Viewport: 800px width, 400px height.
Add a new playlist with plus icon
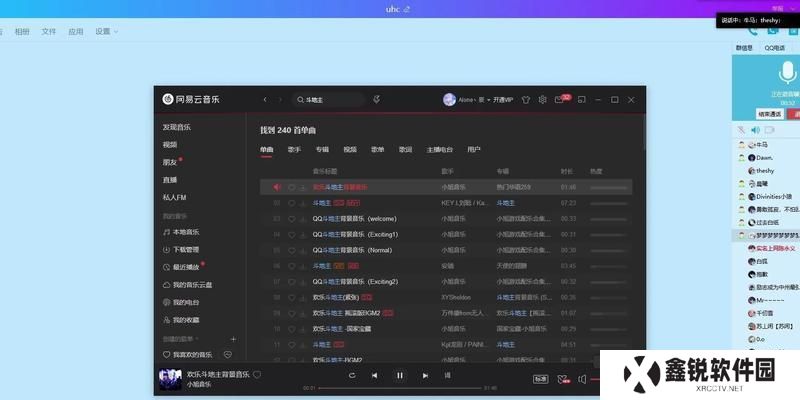click(234, 339)
